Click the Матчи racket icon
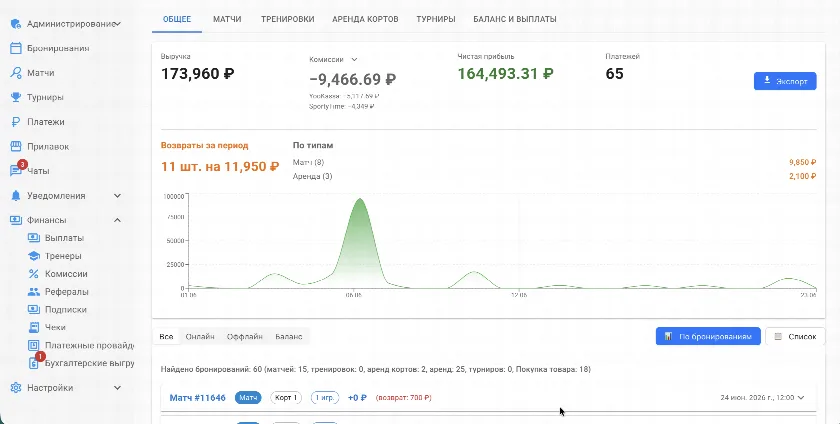The width and height of the screenshot is (840, 424). point(16,73)
